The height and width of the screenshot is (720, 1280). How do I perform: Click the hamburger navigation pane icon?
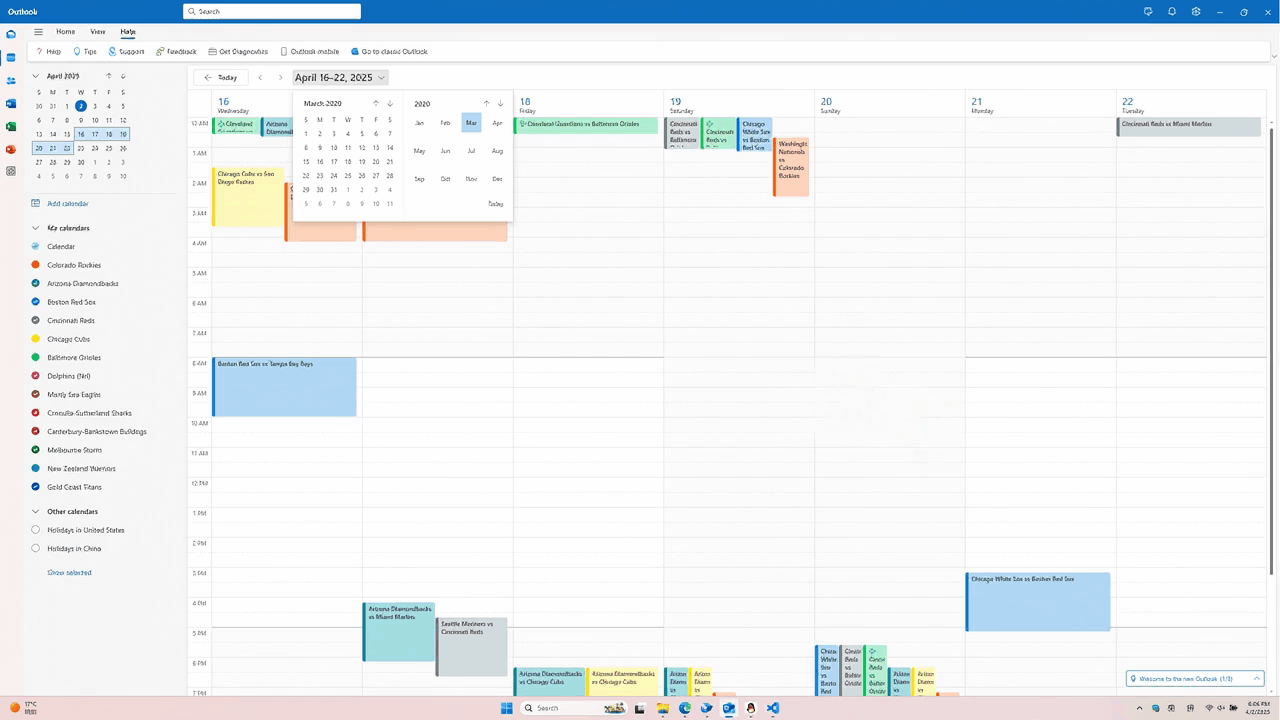[39, 32]
